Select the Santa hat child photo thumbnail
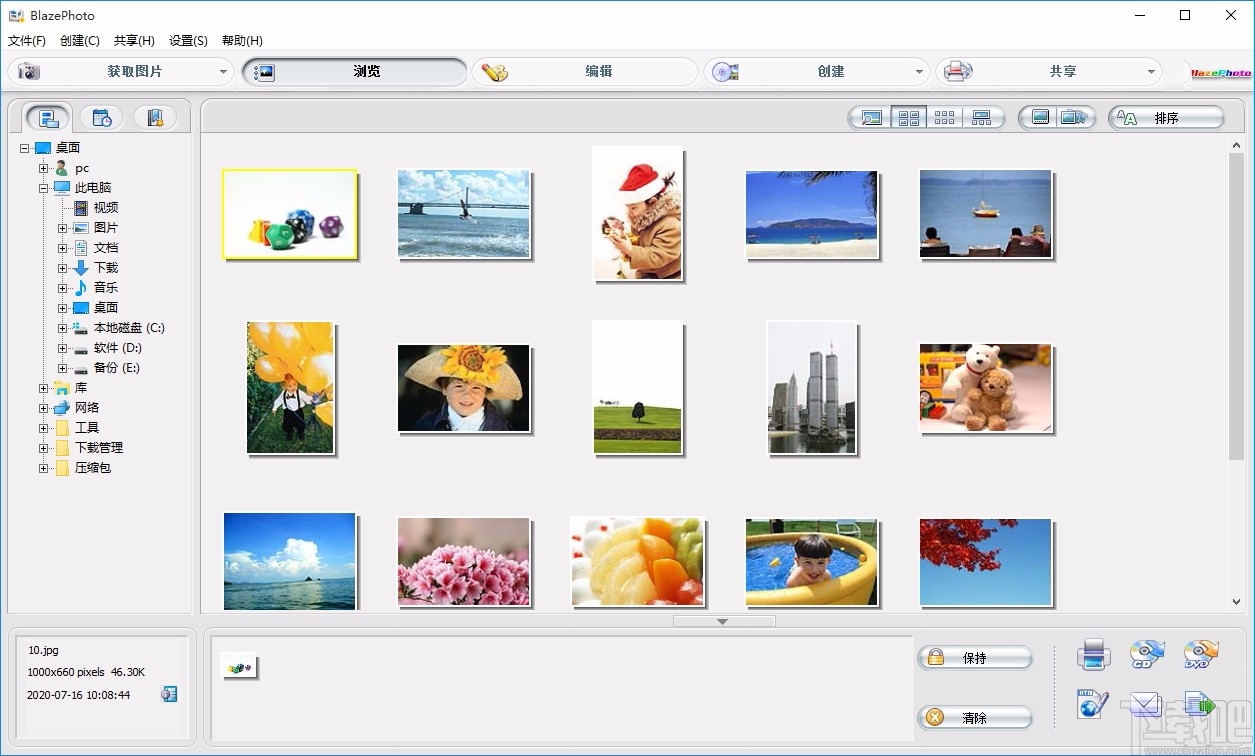This screenshot has width=1255, height=756. [637, 214]
